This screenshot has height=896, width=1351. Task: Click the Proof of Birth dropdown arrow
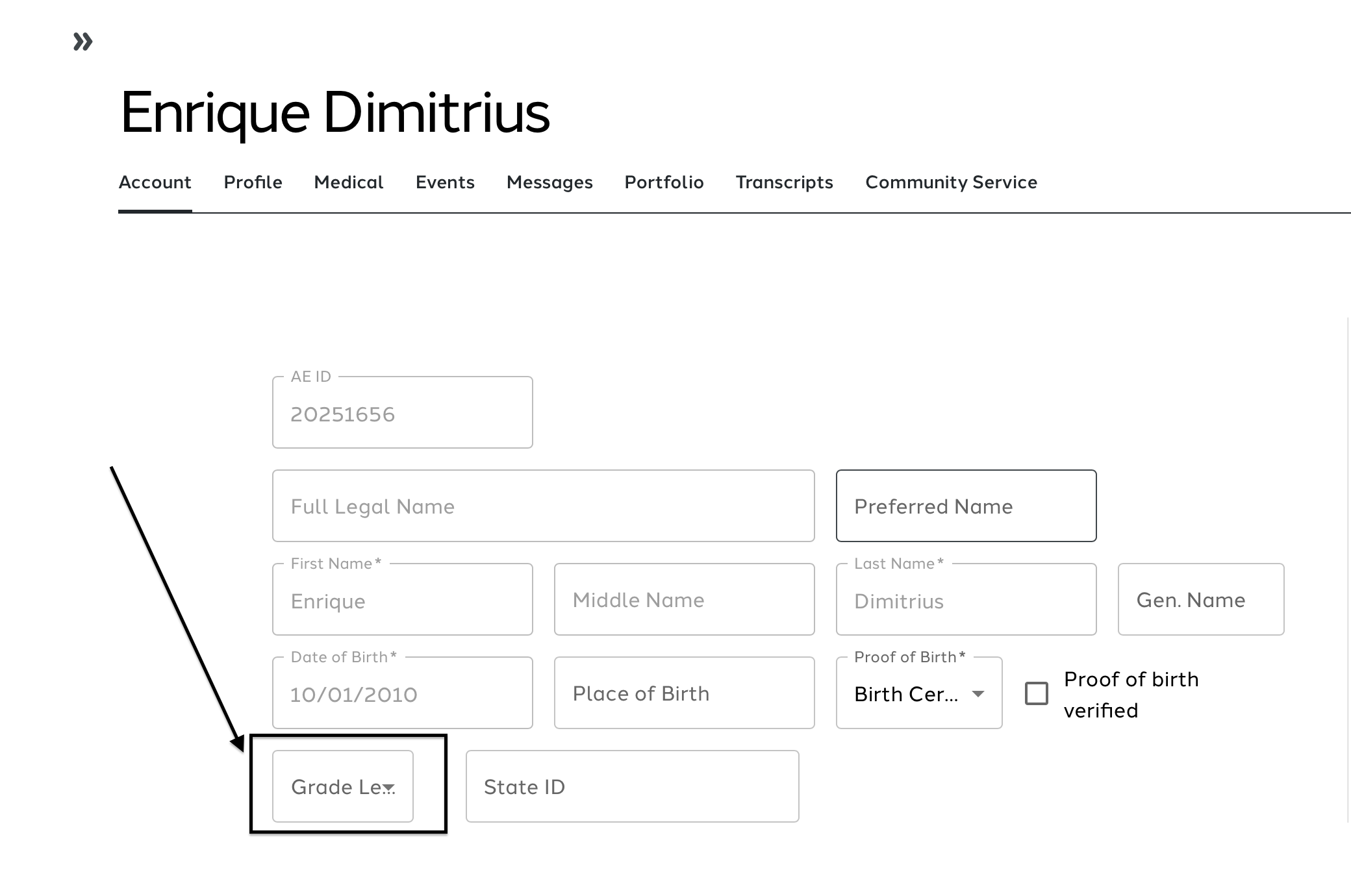pos(978,694)
